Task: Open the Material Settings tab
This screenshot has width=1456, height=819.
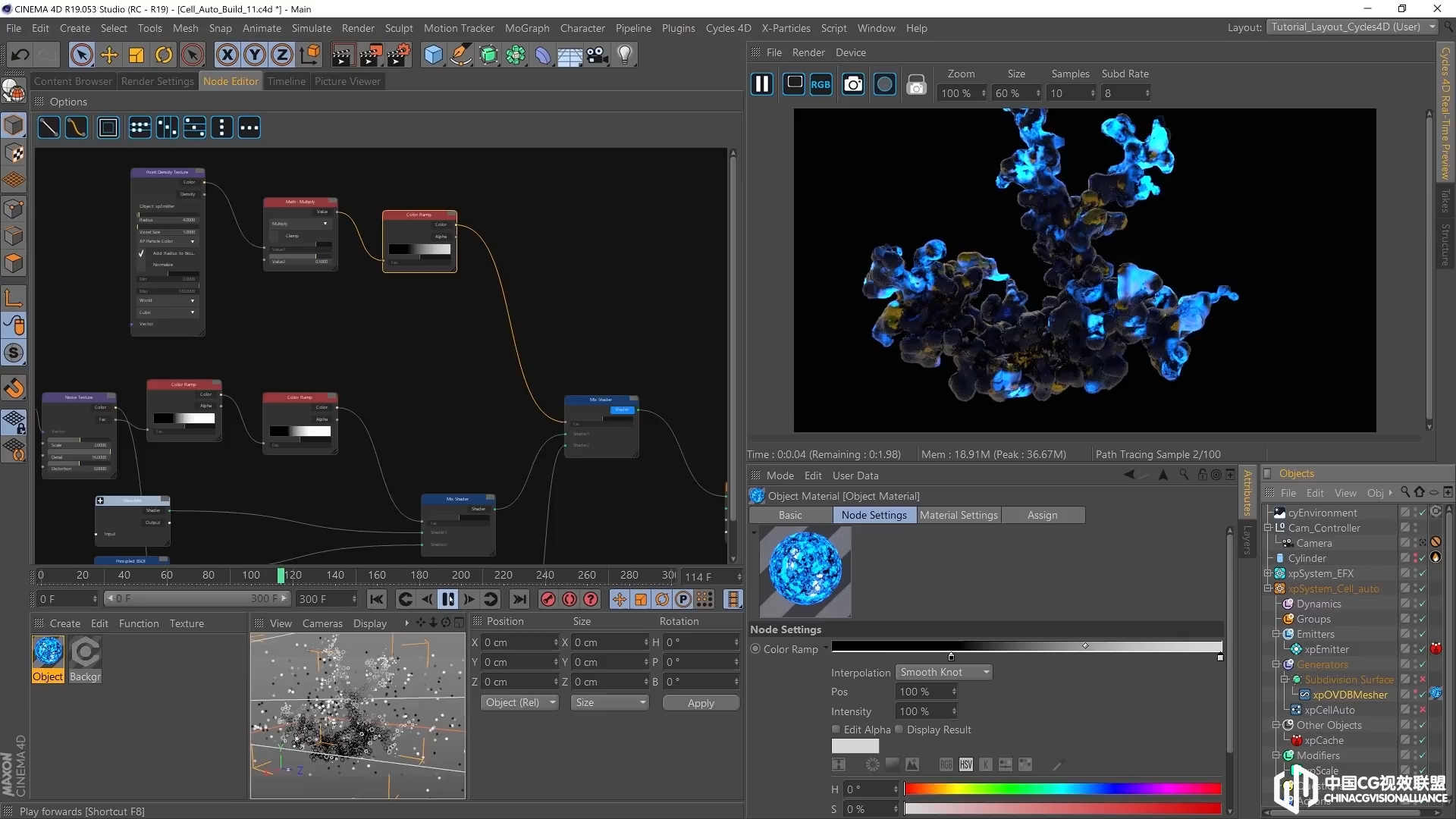Action: pos(959,515)
